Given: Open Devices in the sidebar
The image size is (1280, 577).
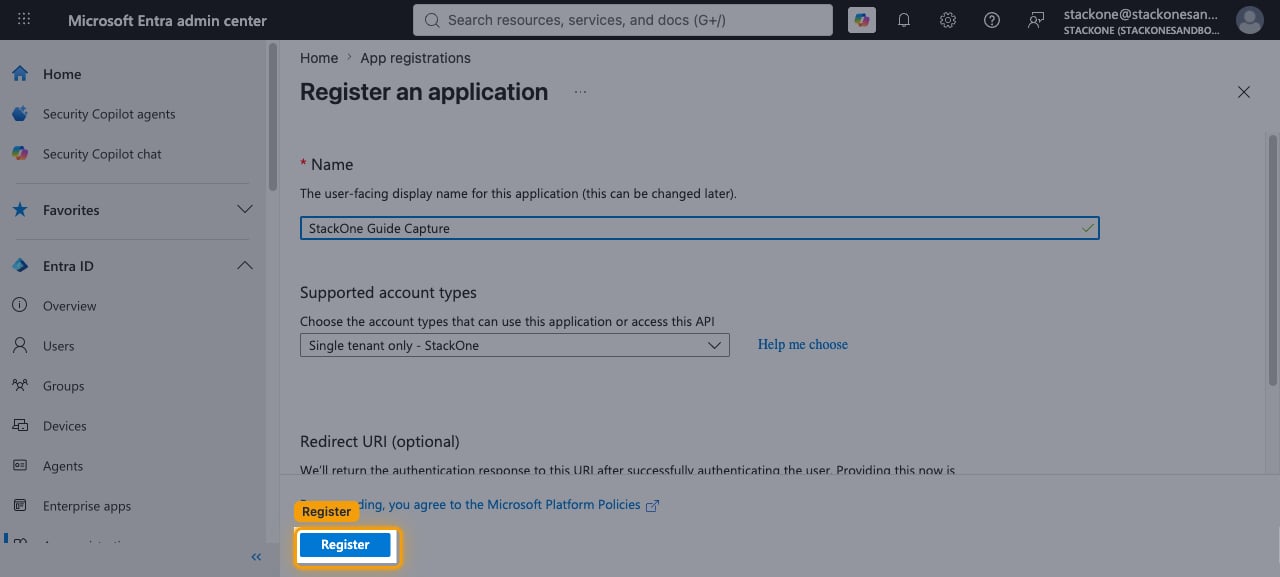Looking at the screenshot, I should 65,426.
